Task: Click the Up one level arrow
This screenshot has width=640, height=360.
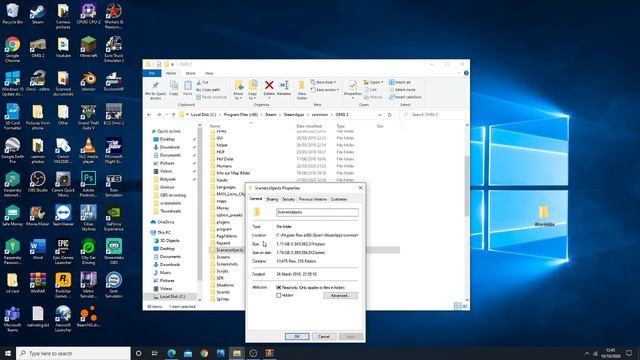Action: (x=173, y=115)
